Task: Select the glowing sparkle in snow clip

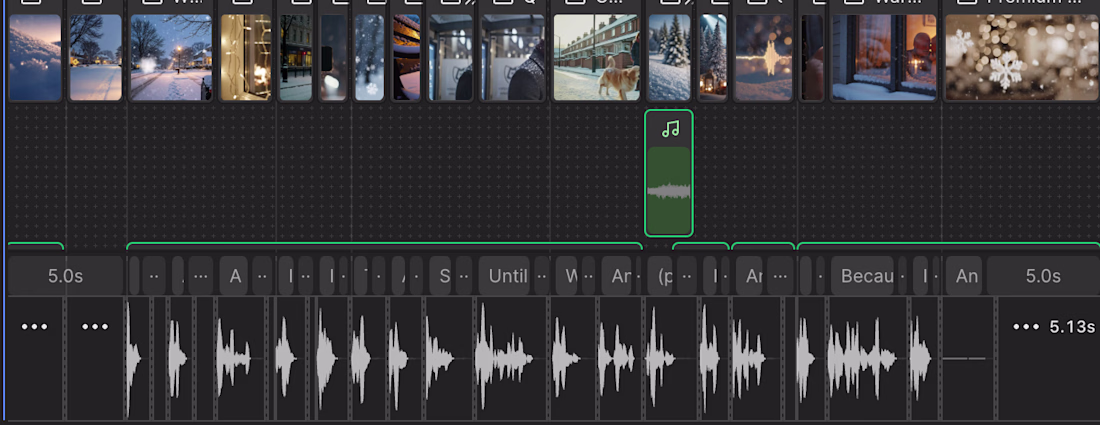Action: (x=763, y=58)
